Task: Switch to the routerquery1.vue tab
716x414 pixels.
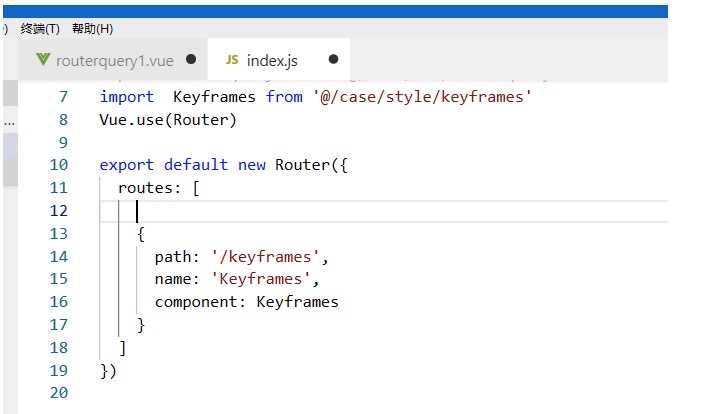Action: (114, 60)
